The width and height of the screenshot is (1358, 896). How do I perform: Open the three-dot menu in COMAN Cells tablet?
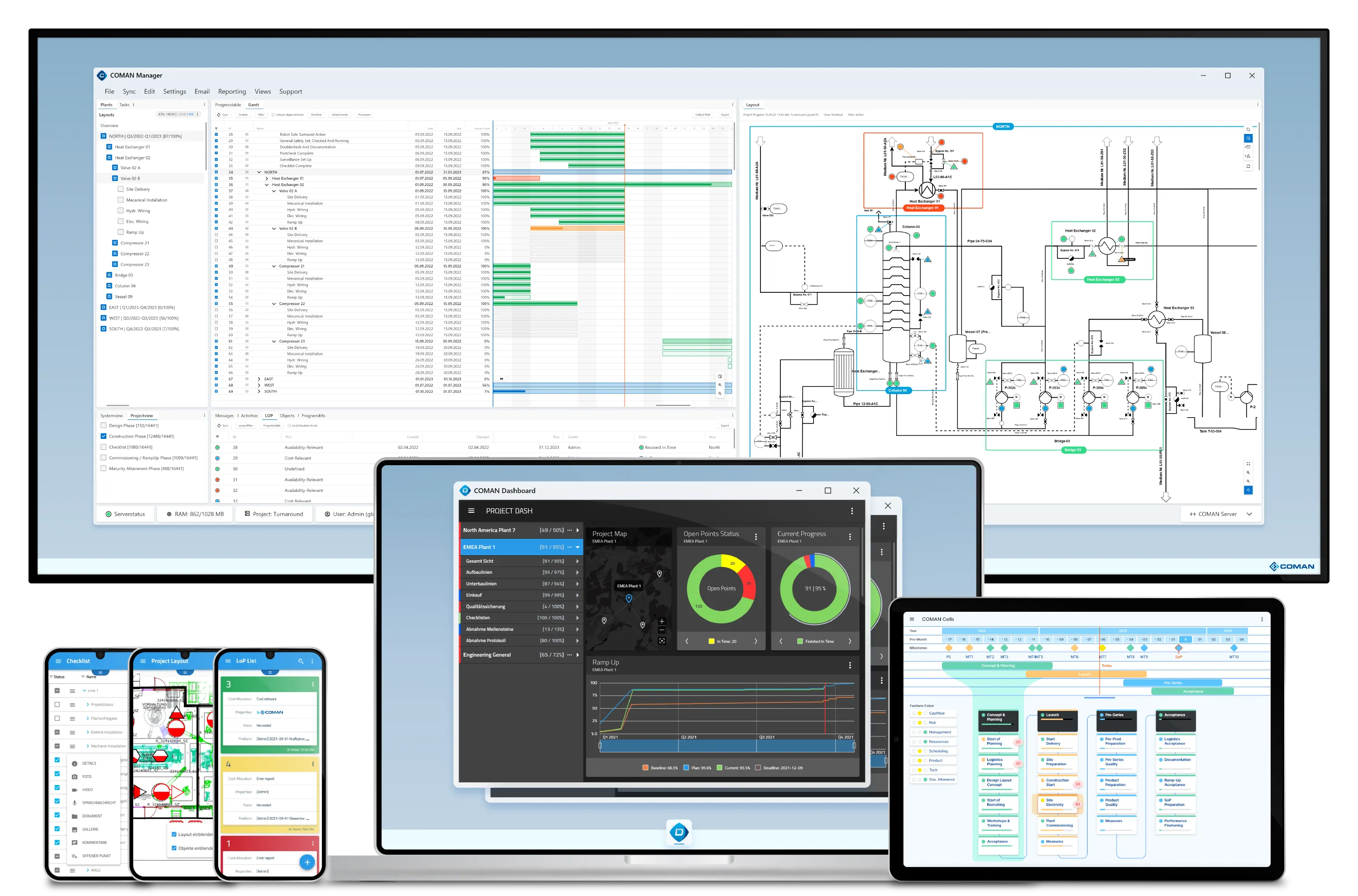click(x=1262, y=619)
